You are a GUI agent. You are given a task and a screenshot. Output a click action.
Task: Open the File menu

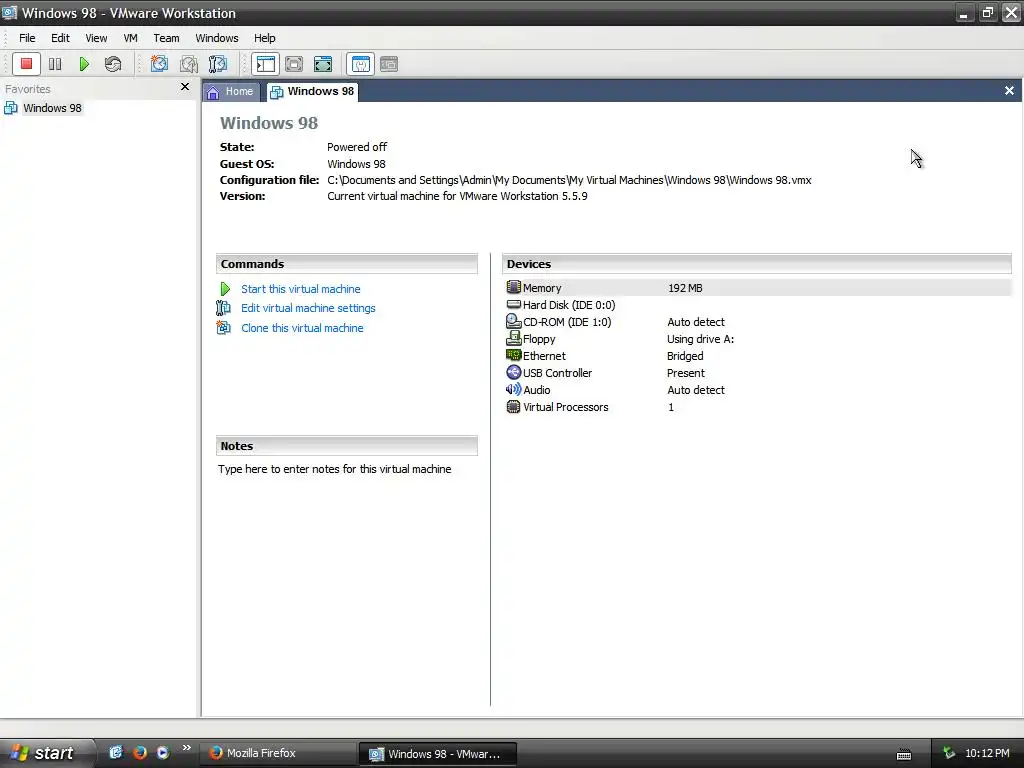(x=27, y=38)
